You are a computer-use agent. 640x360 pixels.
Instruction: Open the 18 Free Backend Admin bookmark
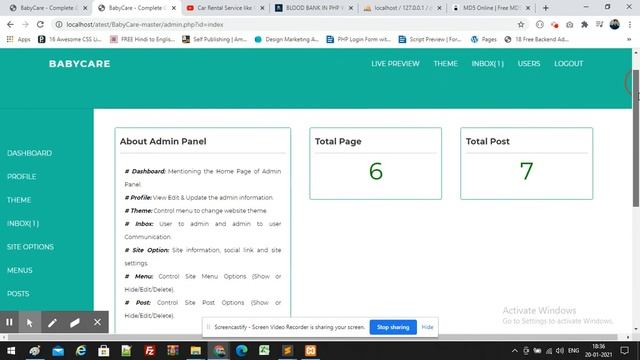pos(537,39)
